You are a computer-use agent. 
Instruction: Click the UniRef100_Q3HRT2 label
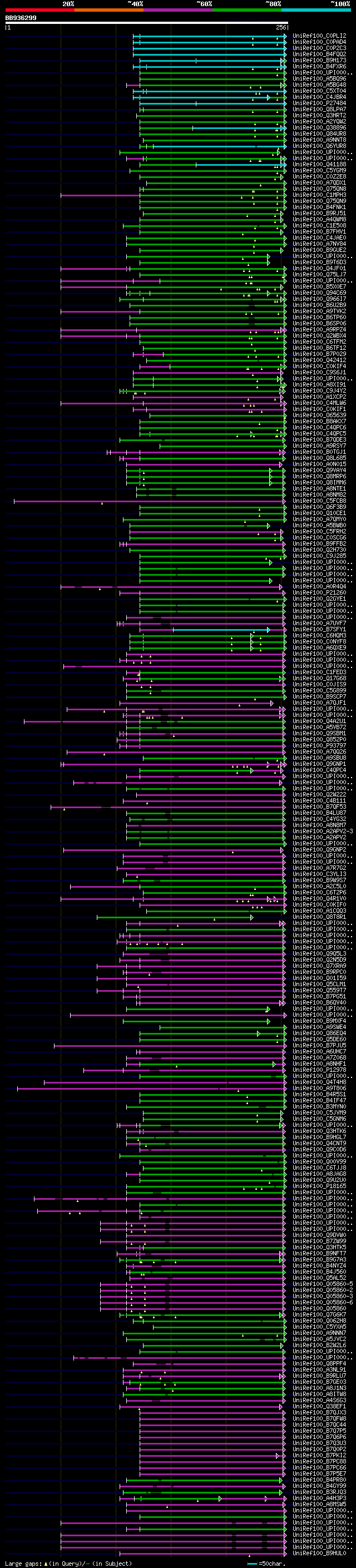click(x=319, y=116)
